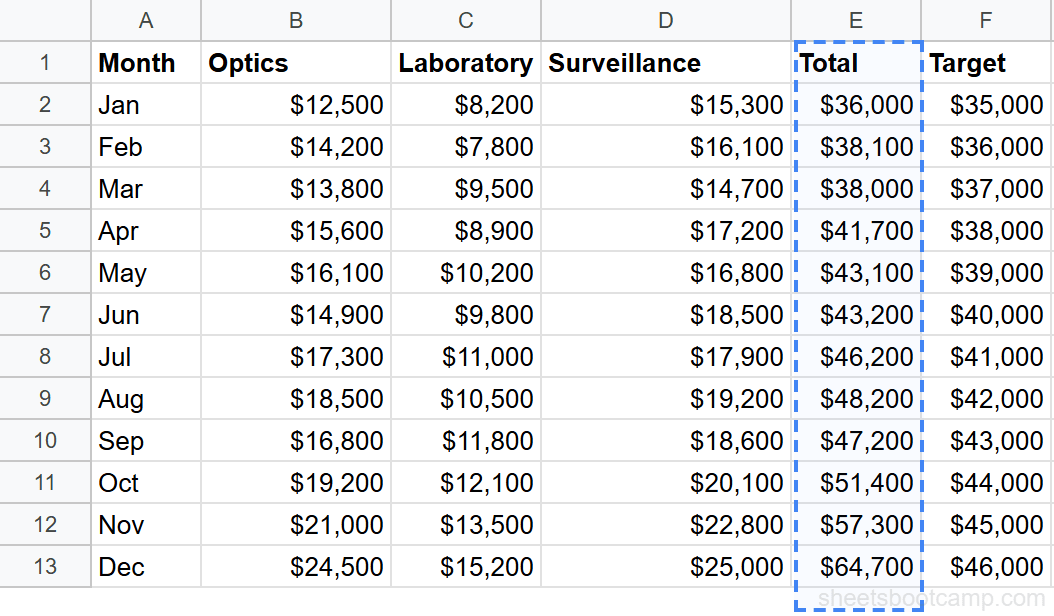Select the $12,500 Optics value for Jan
The image size is (1054, 616).
[x=296, y=104]
